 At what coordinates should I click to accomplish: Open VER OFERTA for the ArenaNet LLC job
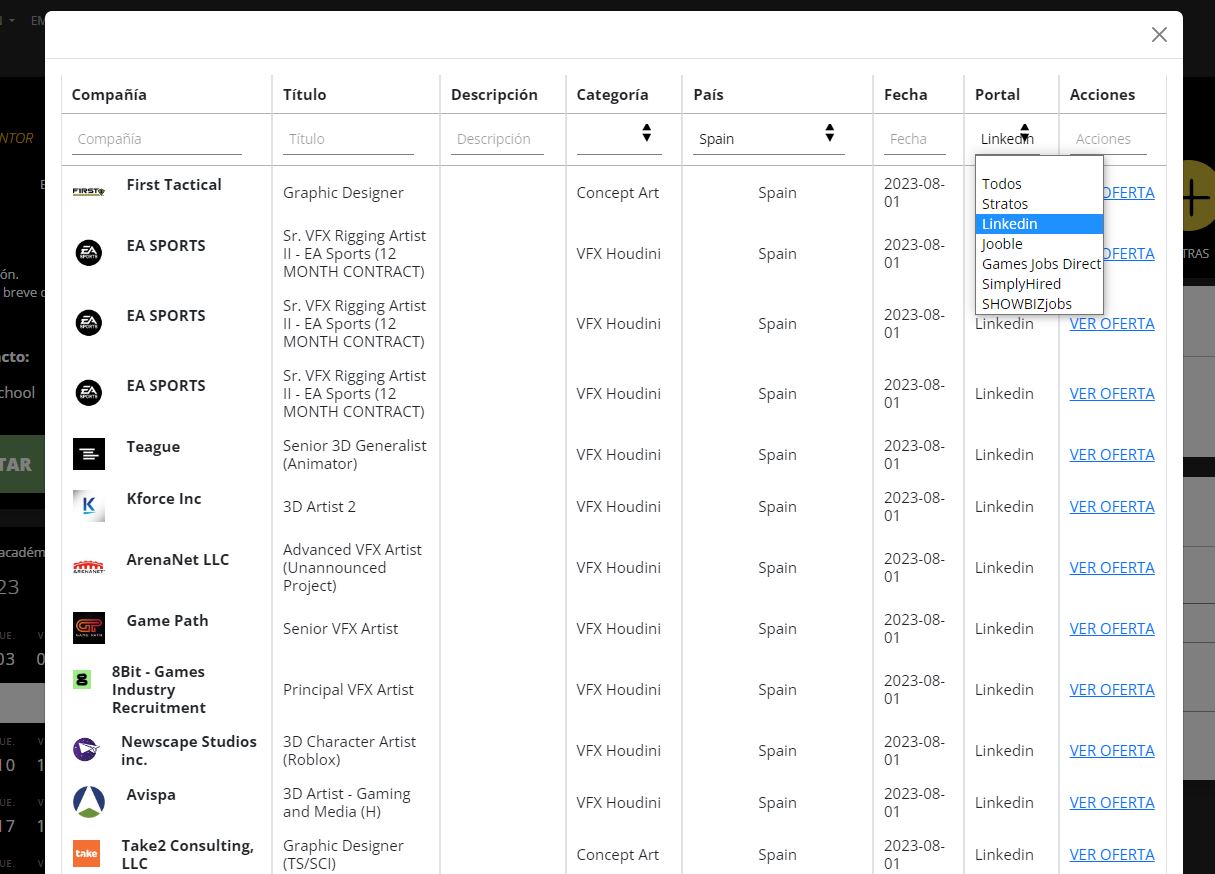[x=1112, y=567]
